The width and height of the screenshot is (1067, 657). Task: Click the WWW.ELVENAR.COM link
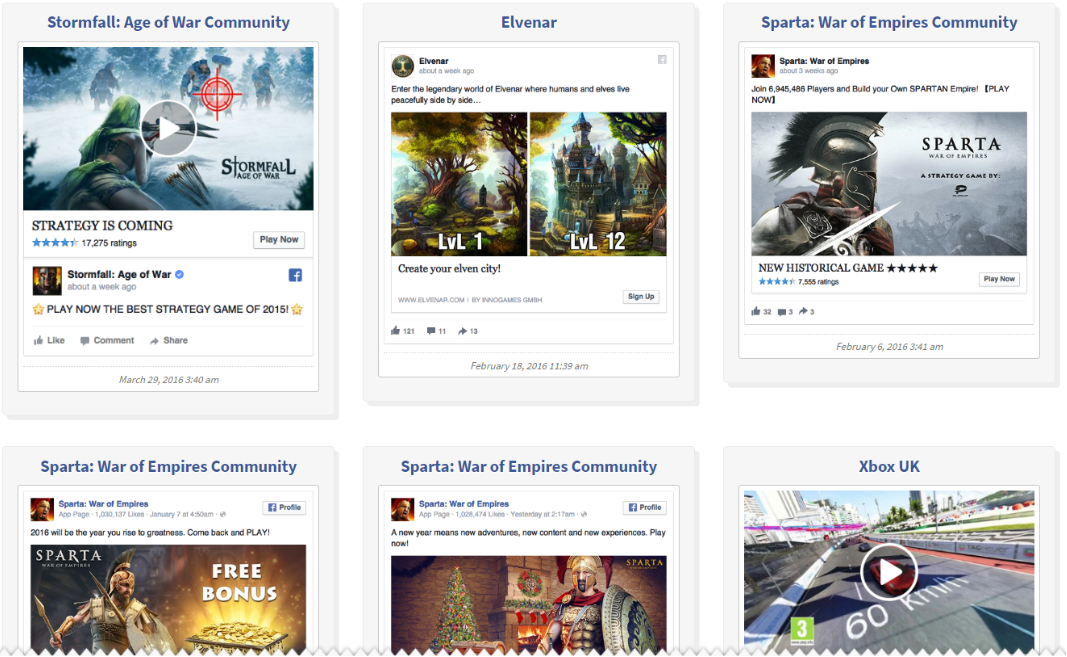(431, 300)
